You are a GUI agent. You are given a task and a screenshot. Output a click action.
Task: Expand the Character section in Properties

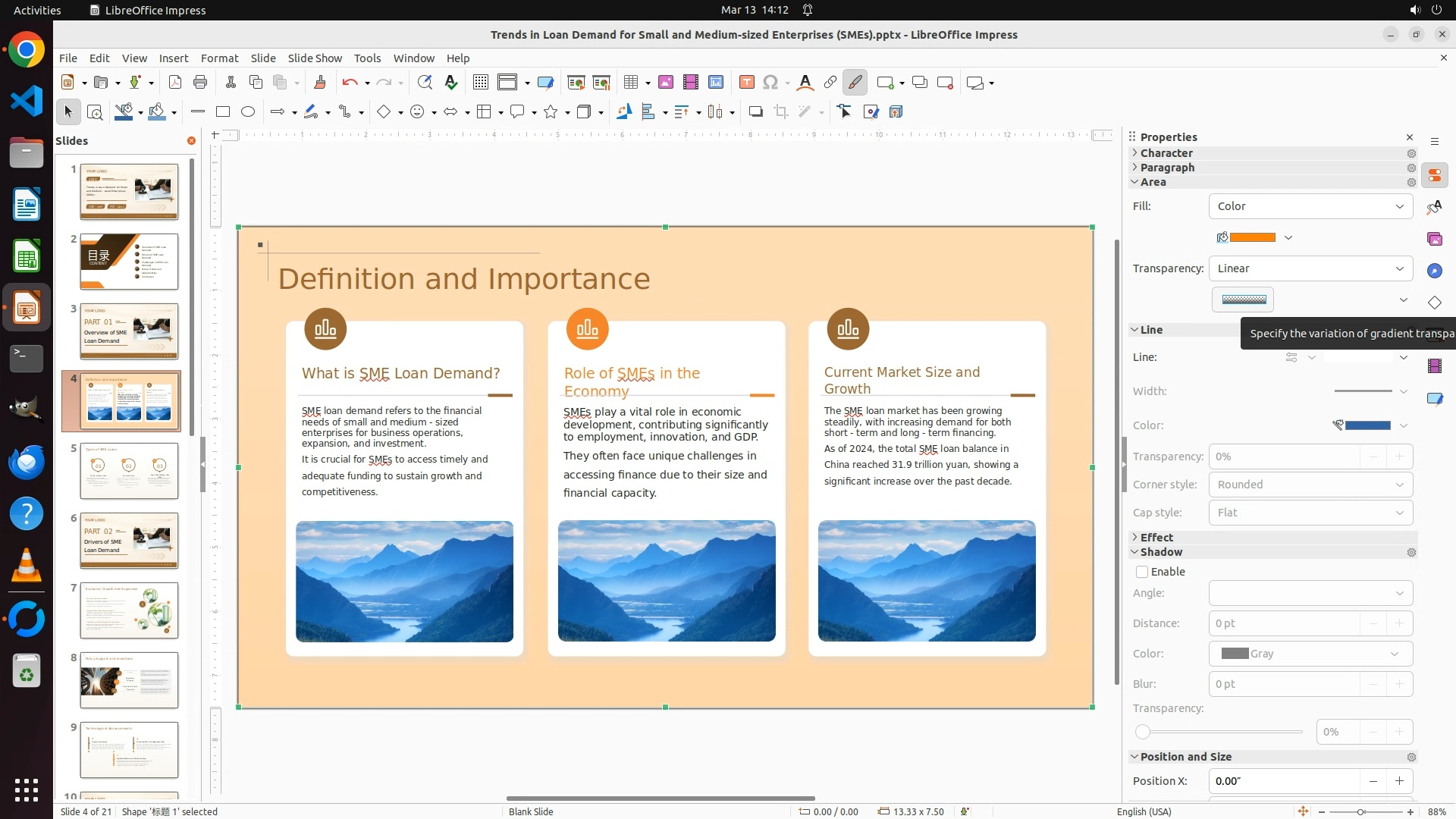1166,153
